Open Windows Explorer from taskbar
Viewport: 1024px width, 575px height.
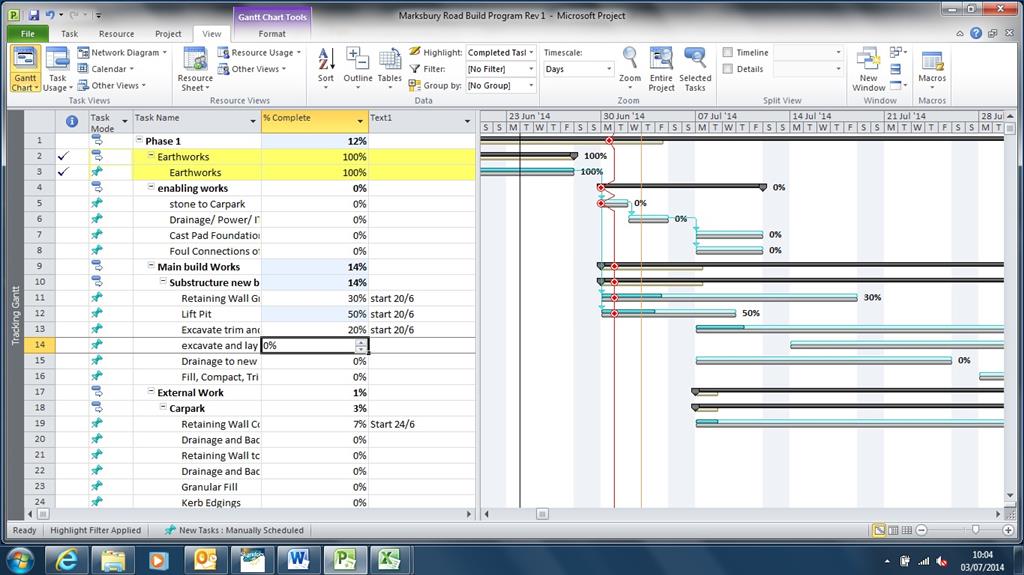112,560
